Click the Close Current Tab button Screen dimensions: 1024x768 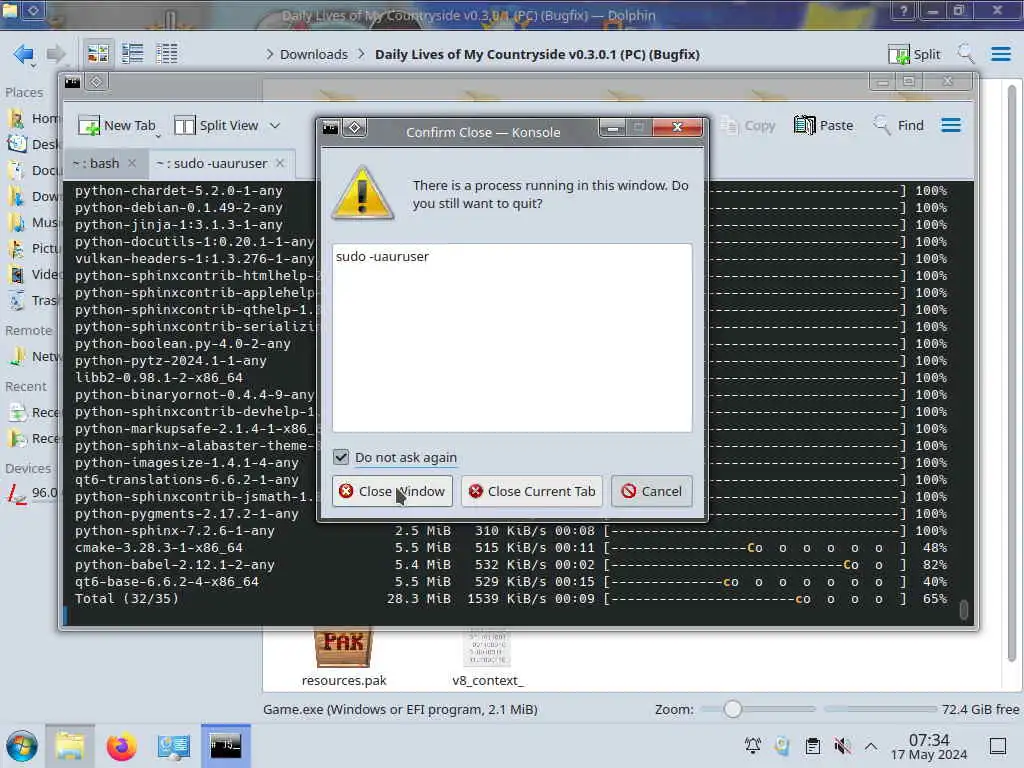click(532, 491)
